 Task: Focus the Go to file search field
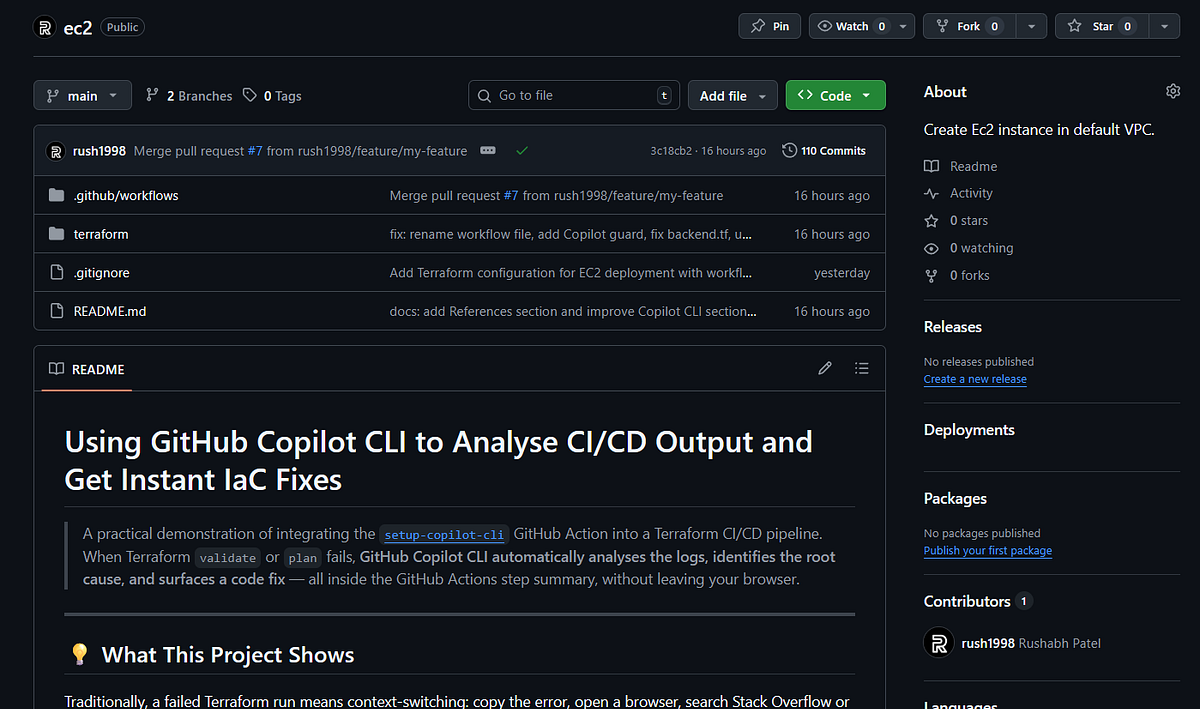574,95
